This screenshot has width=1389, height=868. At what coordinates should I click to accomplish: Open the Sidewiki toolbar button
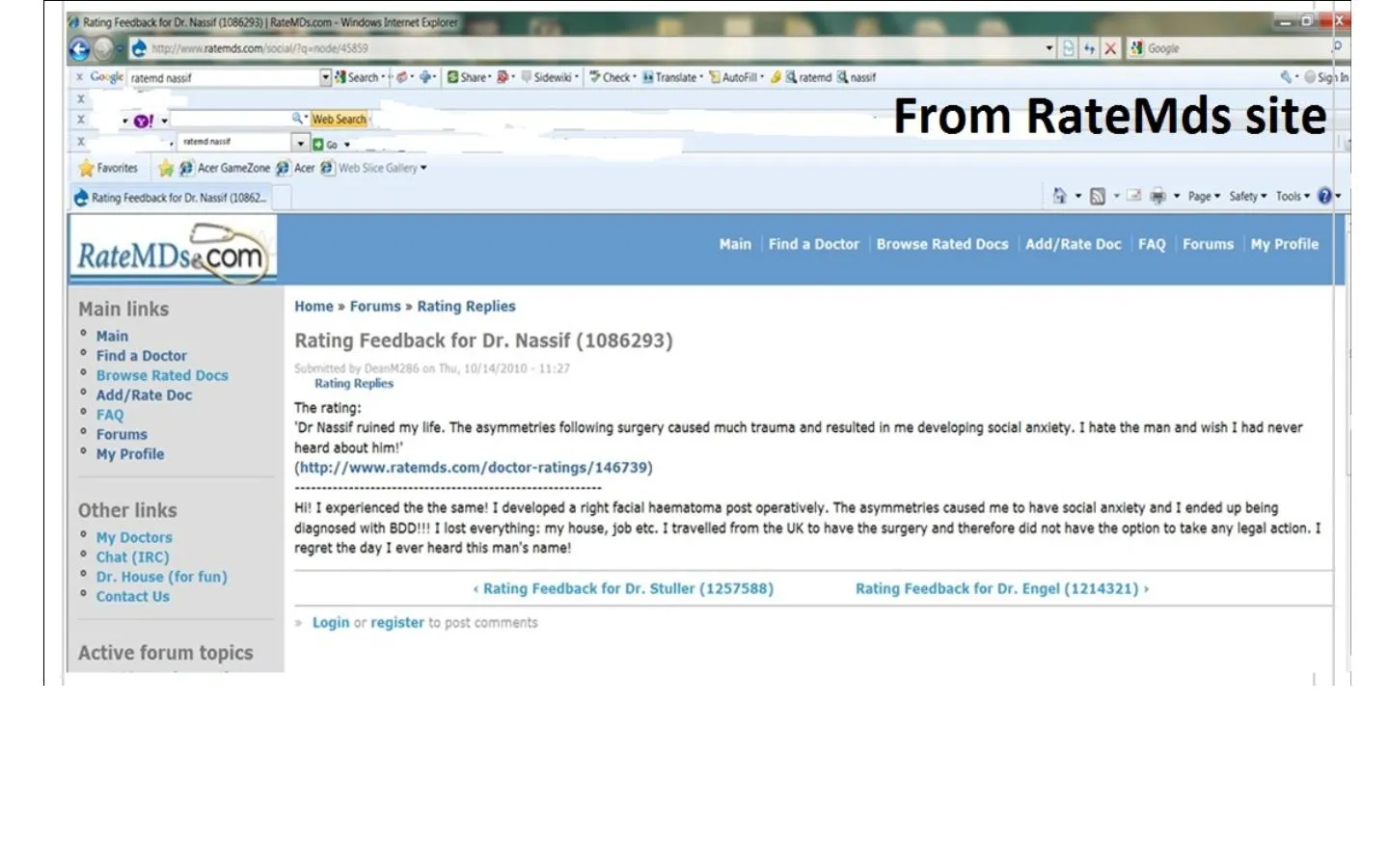tap(550, 77)
